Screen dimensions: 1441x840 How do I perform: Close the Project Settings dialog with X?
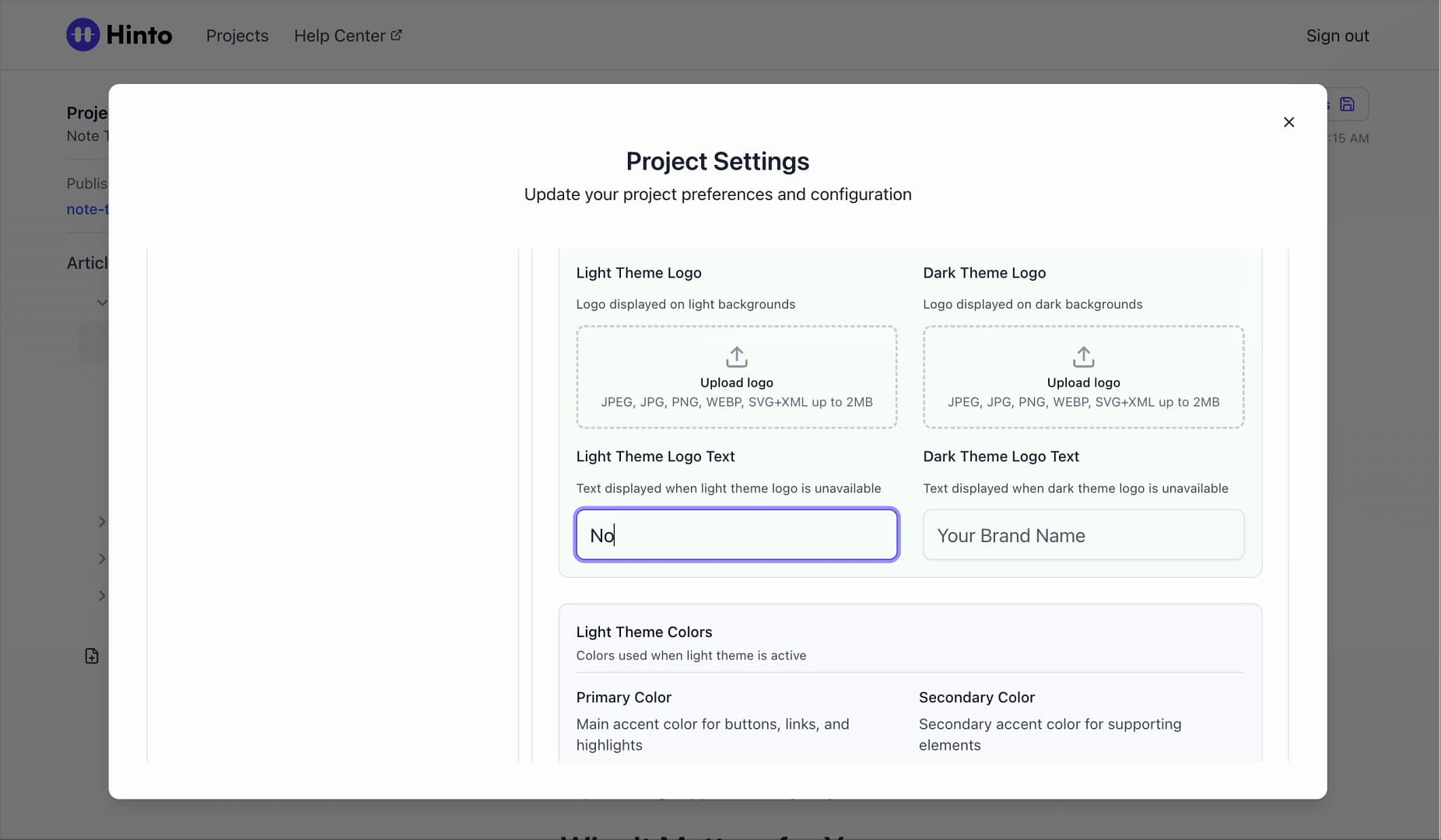tap(1288, 122)
